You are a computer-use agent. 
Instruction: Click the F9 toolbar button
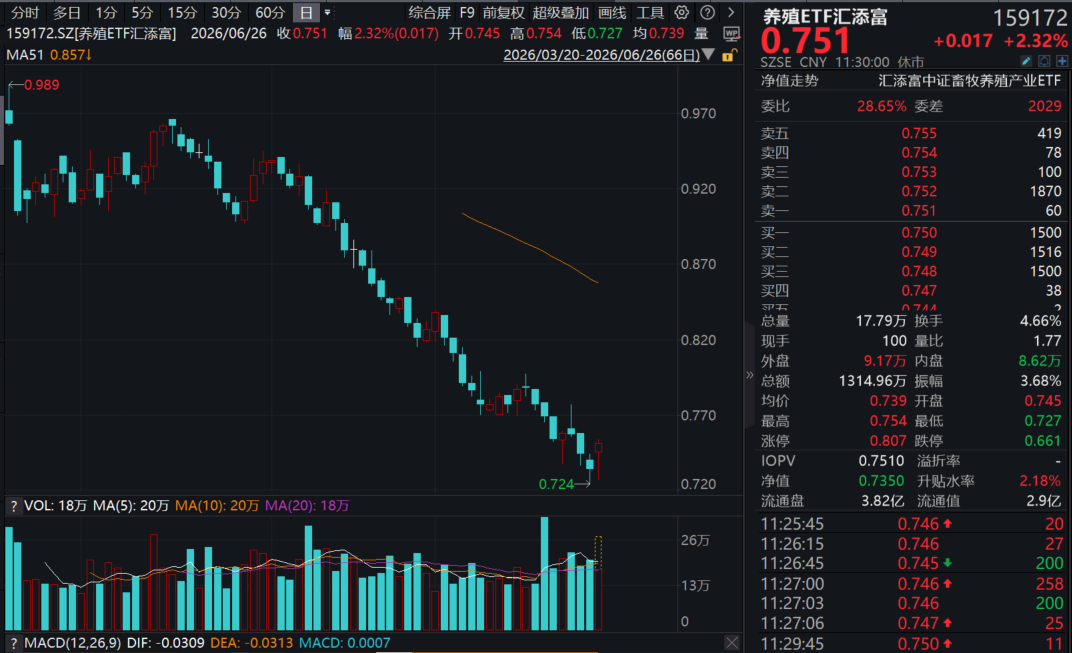tap(467, 12)
